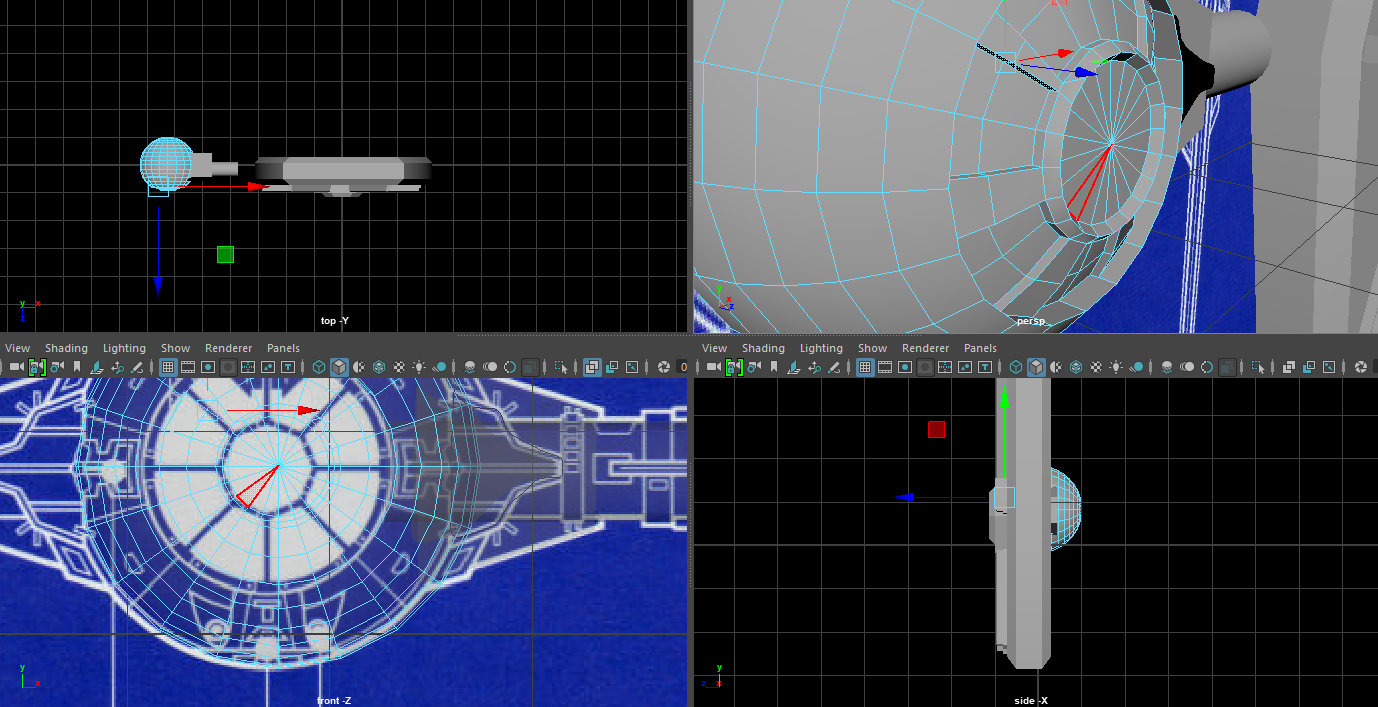This screenshot has height=707, width=1378.
Task: Click Image Plane icon in front panel toolbar
Action: [x=97, y=367]
